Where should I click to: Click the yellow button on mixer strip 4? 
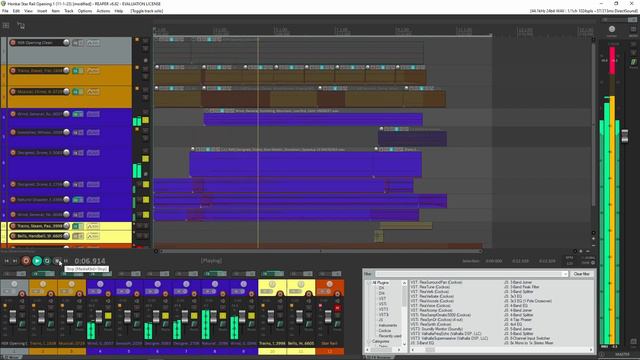pyautogui.click(x=108, y=316)
